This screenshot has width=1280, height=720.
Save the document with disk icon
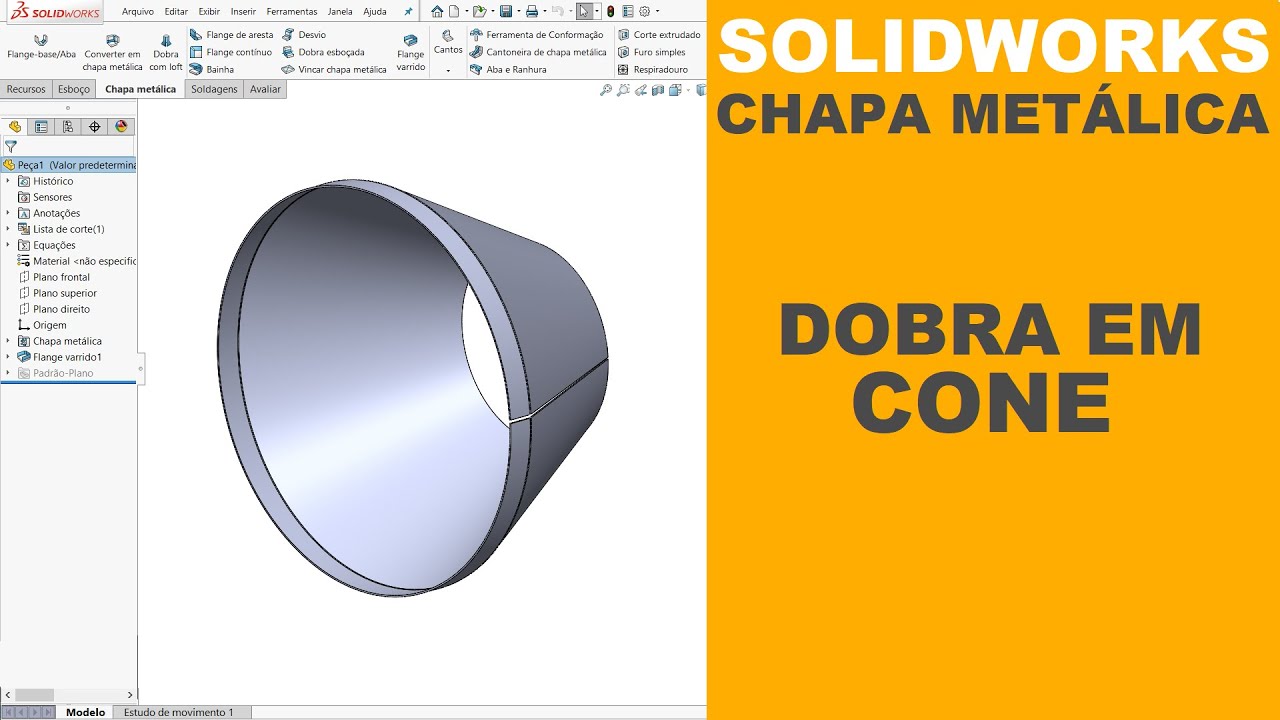(x=506, y=12)
